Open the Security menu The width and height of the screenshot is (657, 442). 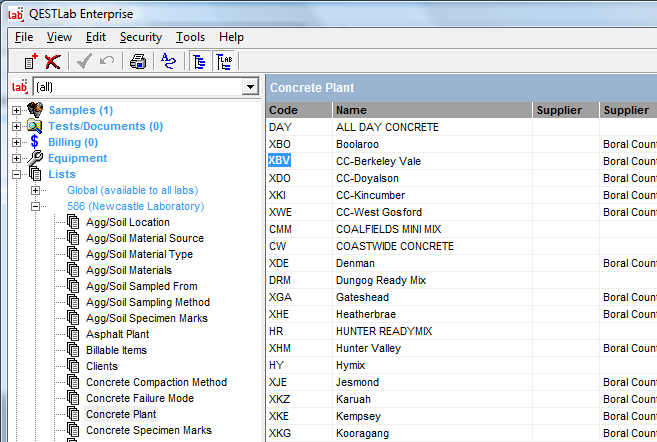140,37
